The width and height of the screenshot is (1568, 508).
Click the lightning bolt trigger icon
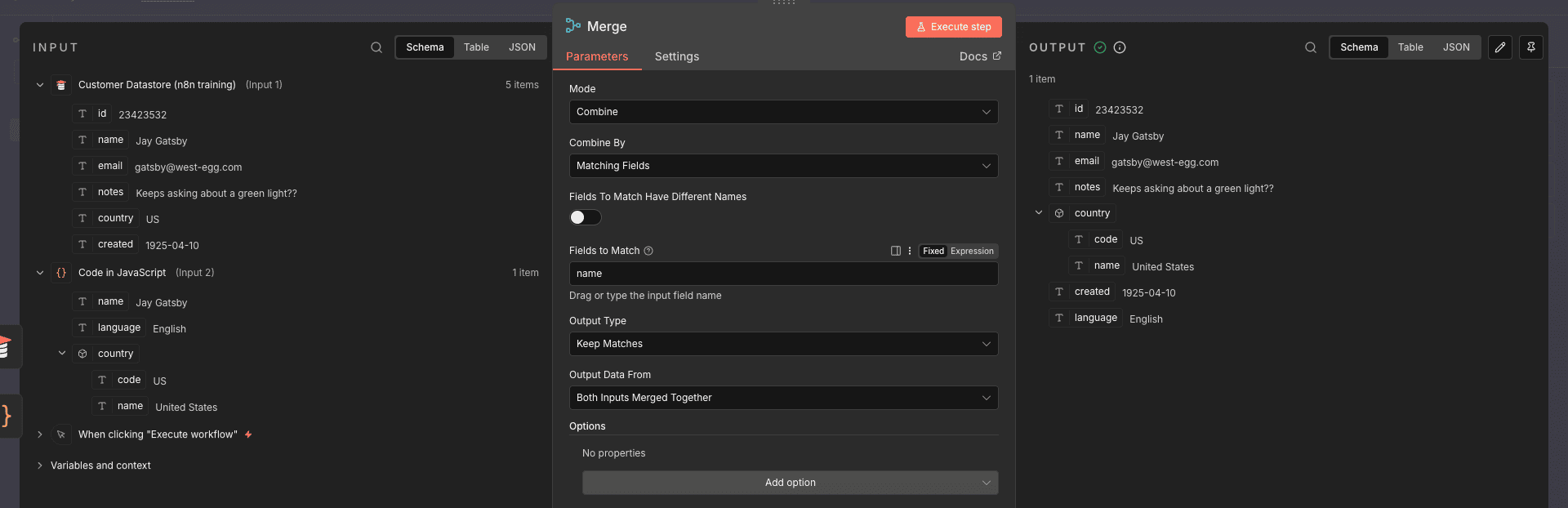(248, 434)
